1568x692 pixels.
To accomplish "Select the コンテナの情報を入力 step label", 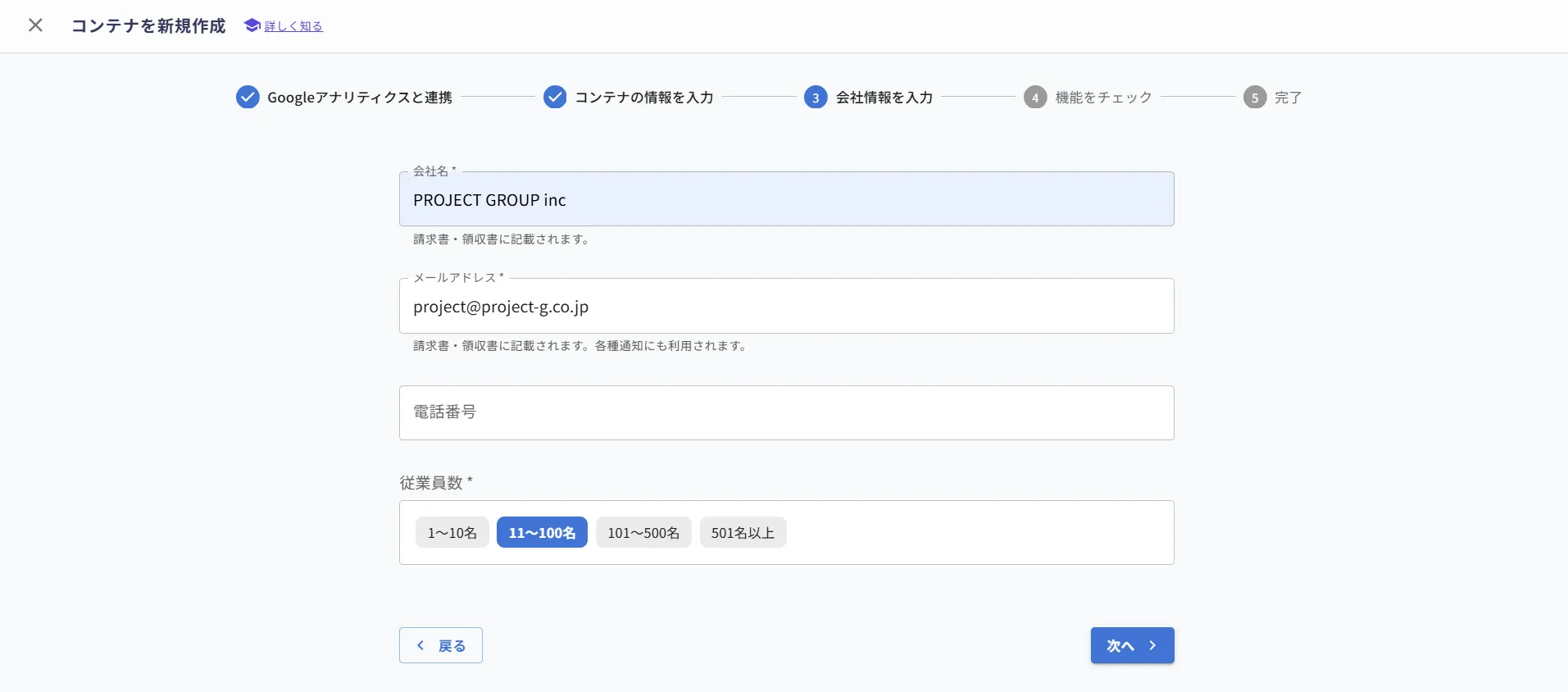I will (x=644, y=98).
